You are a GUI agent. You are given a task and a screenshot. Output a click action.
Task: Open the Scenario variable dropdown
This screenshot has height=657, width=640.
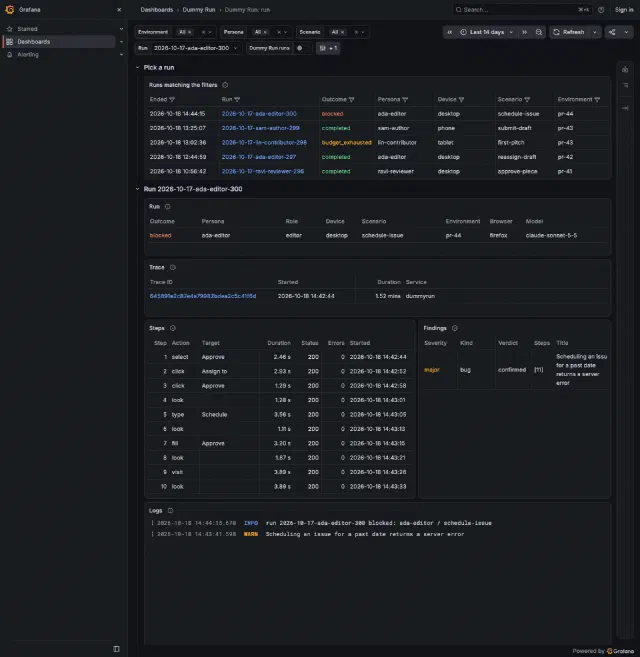tap(363, 32)
